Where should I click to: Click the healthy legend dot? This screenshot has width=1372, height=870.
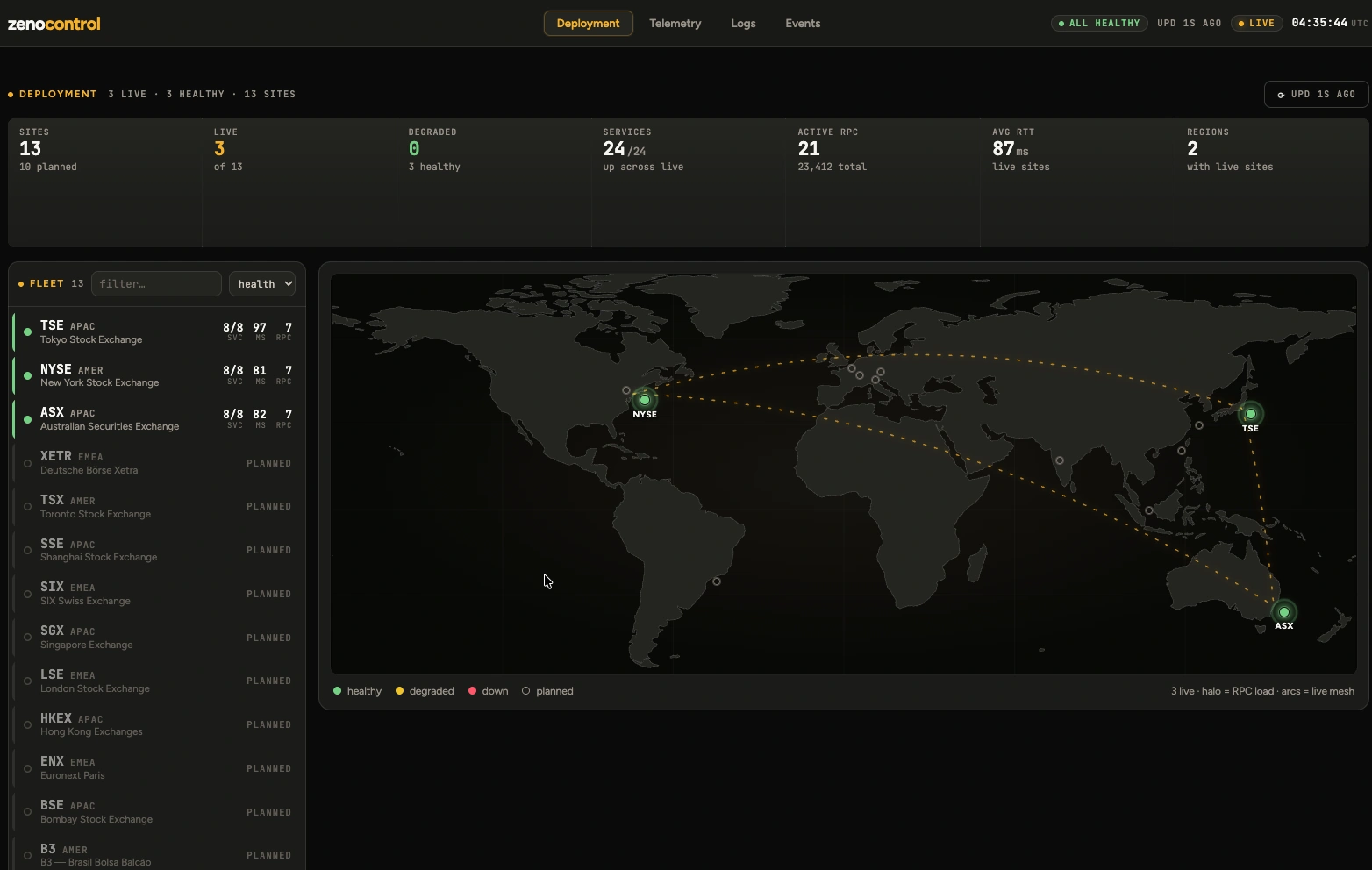click(337, 691)
